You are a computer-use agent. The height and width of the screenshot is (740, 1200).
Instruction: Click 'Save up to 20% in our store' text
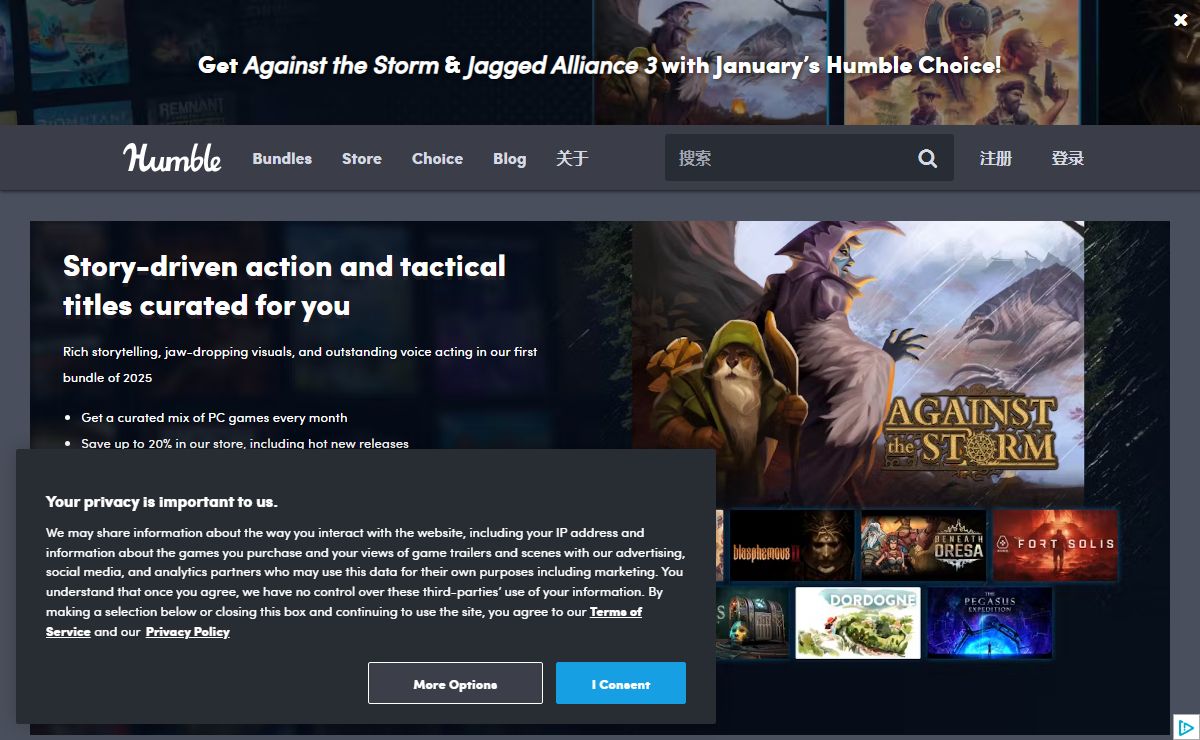pos(245,443)
